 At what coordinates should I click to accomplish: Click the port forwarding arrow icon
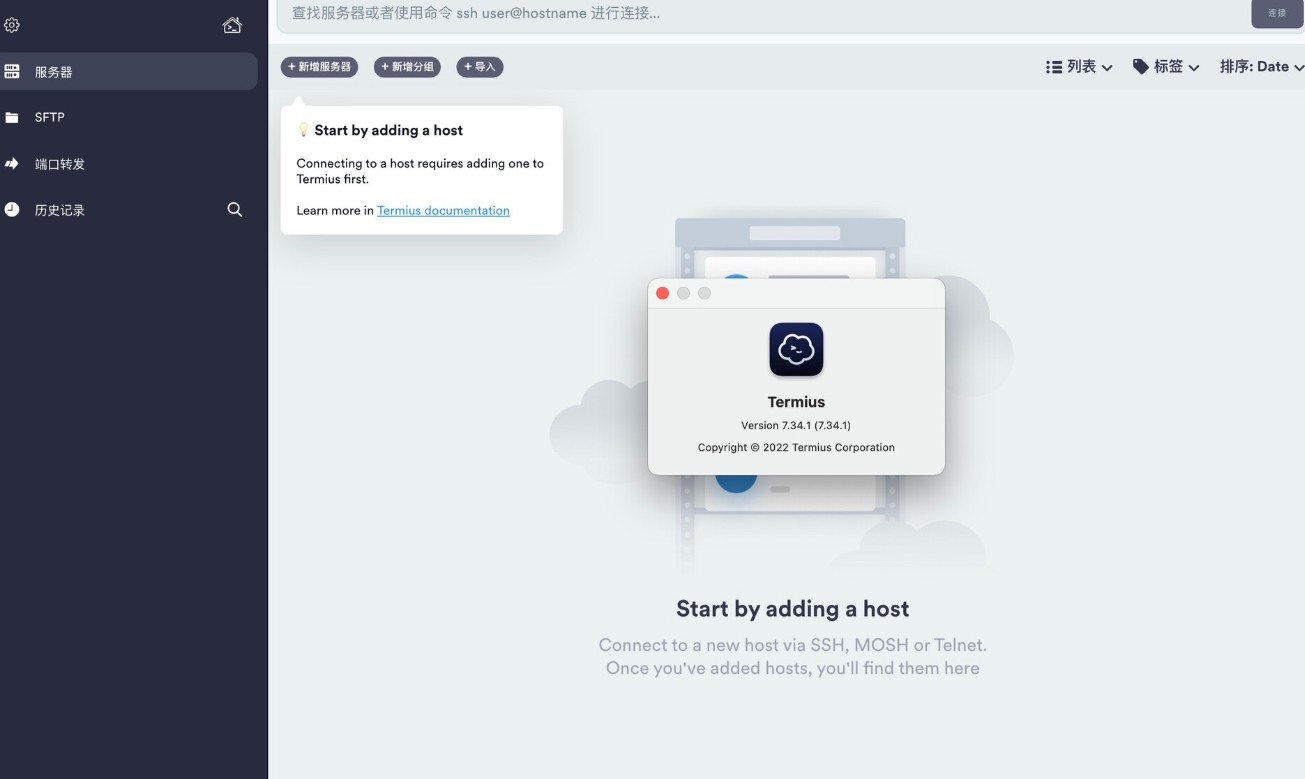12,163
